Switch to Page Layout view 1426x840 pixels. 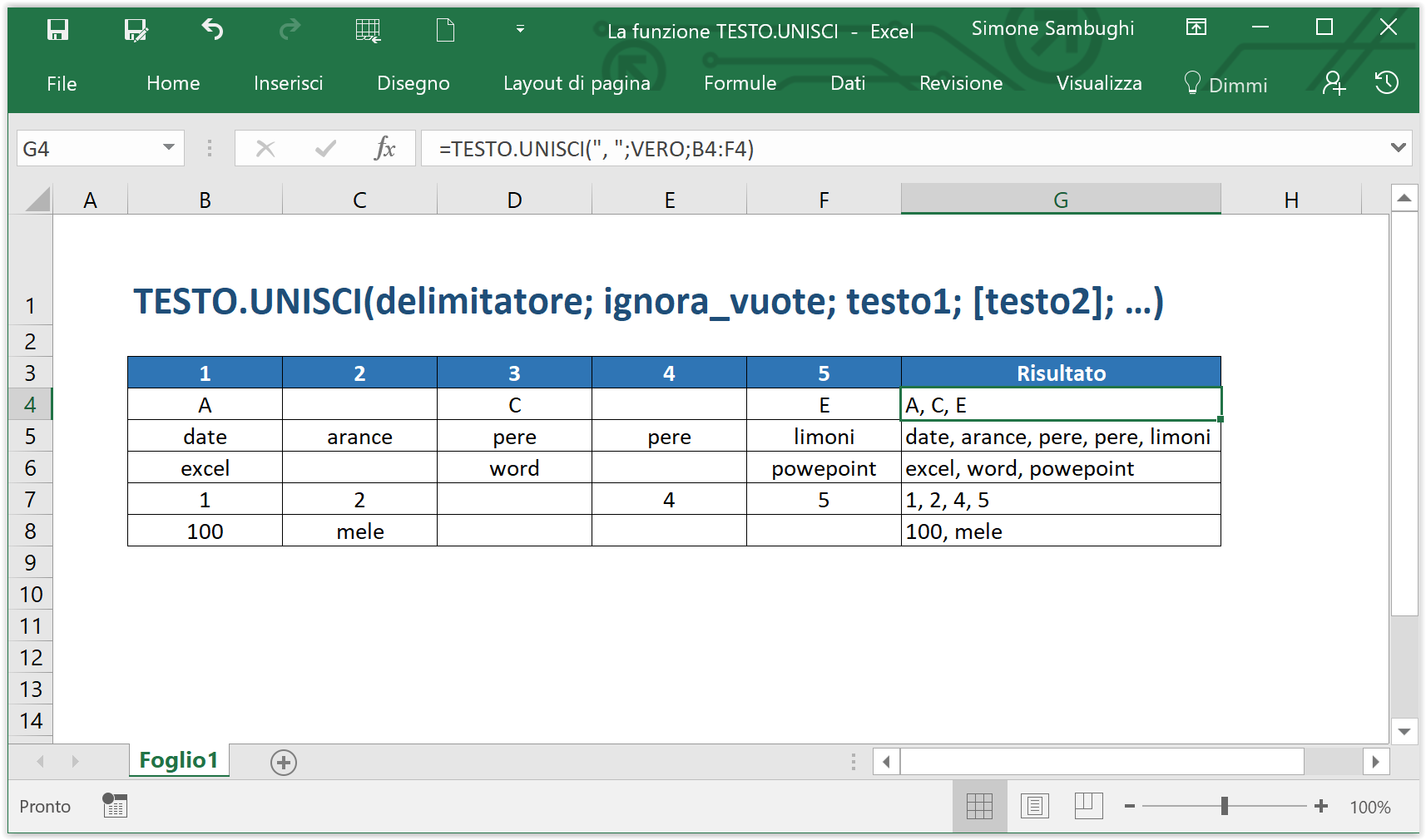coord(1034,806)
